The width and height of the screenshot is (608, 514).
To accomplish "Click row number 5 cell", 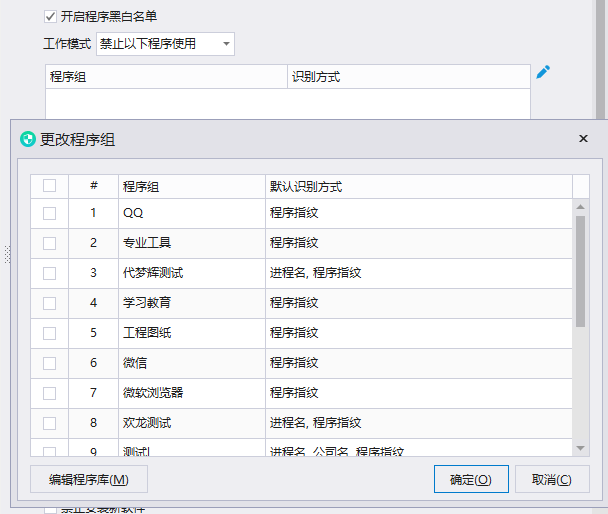I will [93, 333].
